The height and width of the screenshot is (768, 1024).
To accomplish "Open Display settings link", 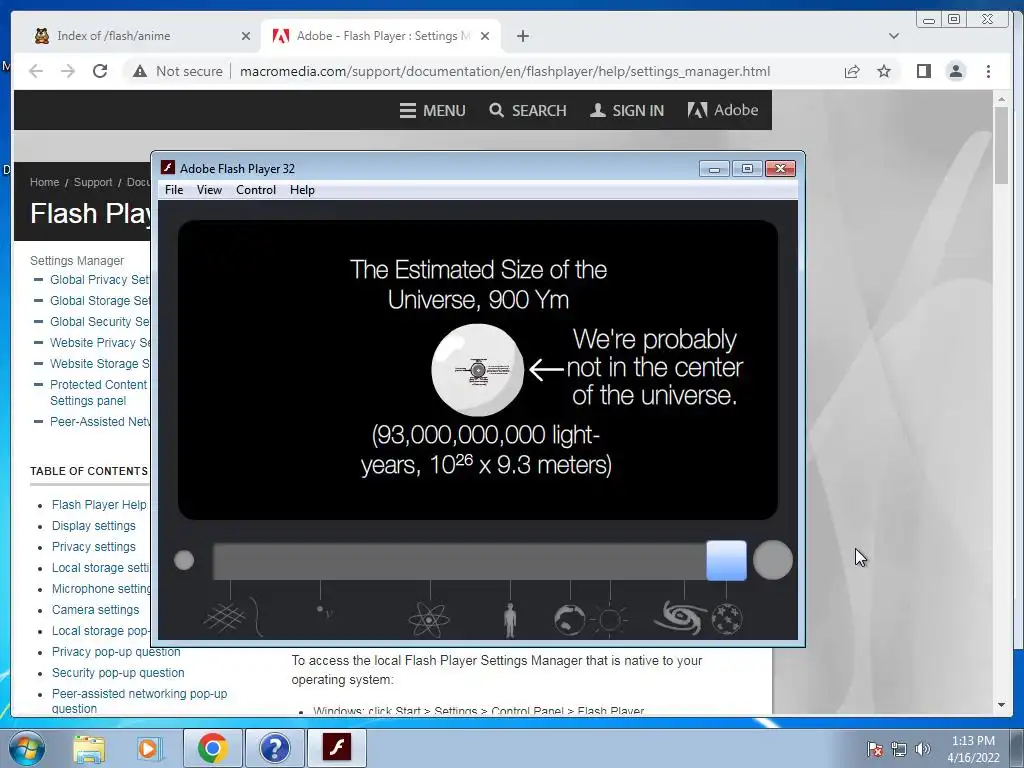I will pos(94,526).
